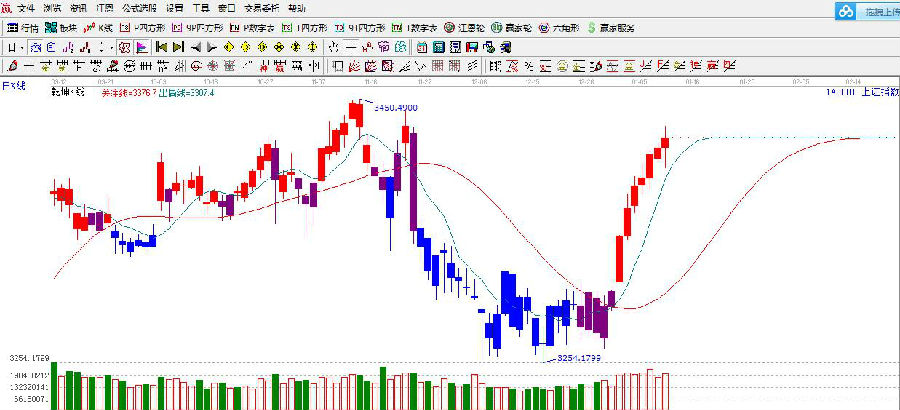The height and width of the screenshot is (410, 900).
Task: Open the 江恩轮 Gann wheel tool
Action: point(464,28)
